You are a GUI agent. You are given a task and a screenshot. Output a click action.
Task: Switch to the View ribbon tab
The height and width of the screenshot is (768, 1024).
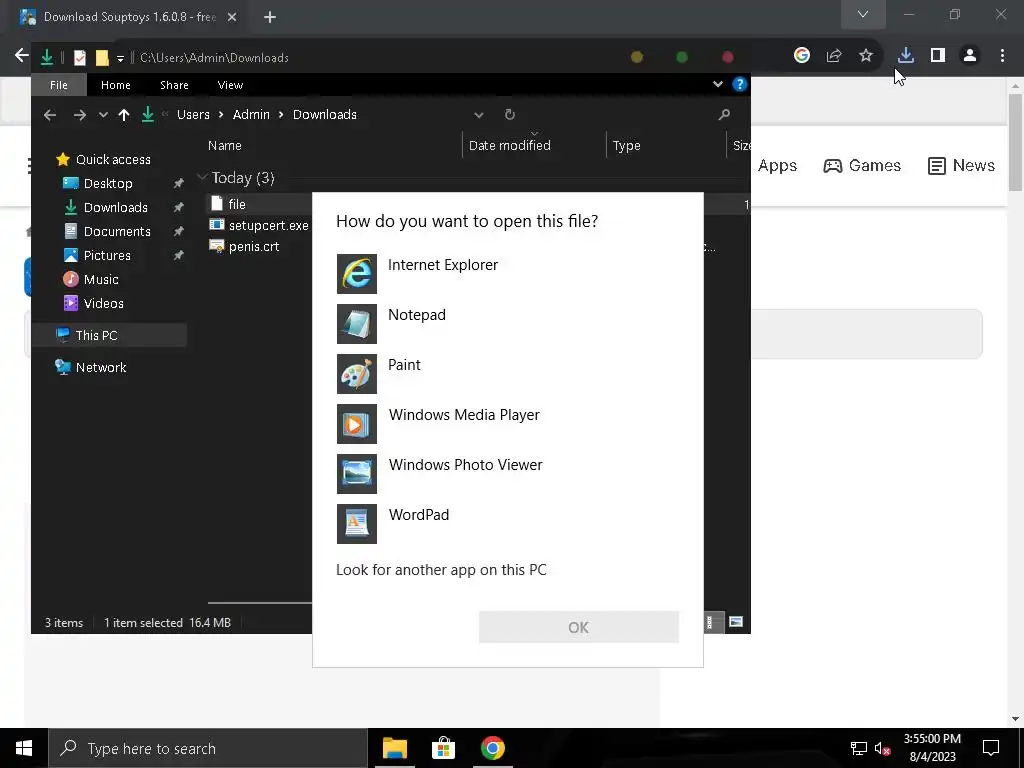click(230, 85)
